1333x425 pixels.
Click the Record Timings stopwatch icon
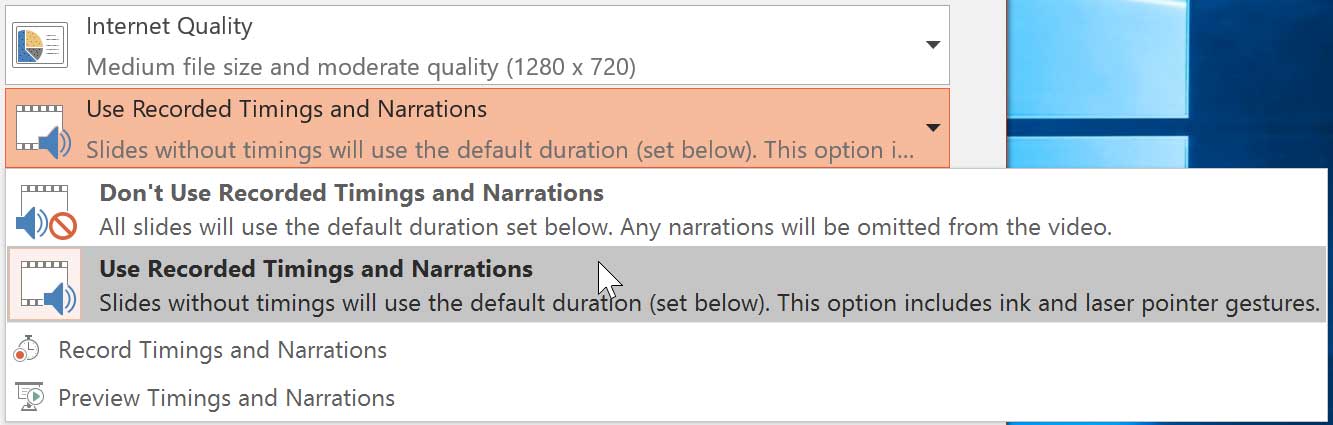coord(28,350)
